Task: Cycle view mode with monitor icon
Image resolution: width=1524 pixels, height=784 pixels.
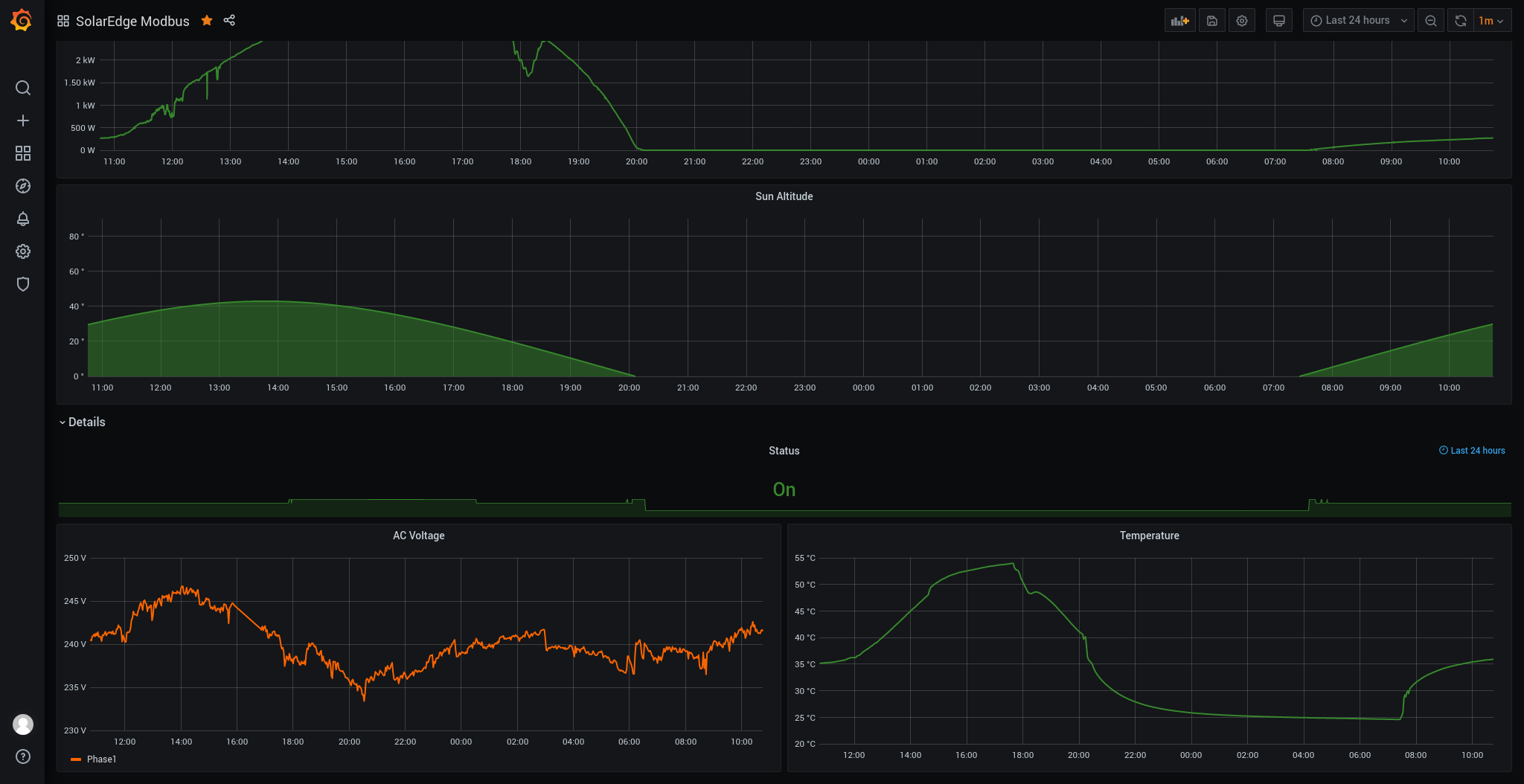Action: [1279, 21]
